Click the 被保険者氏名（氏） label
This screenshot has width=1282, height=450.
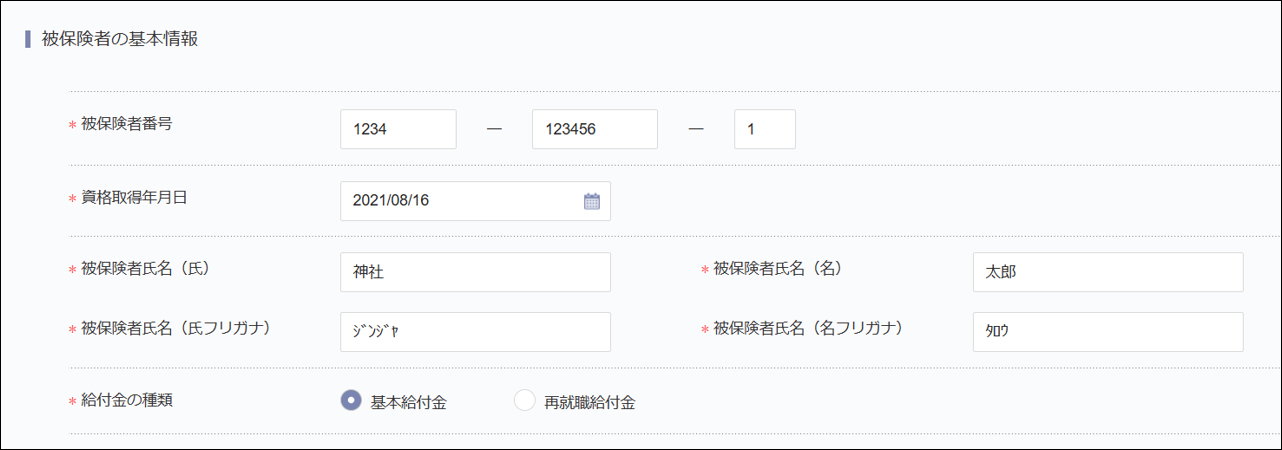(145, 268)
